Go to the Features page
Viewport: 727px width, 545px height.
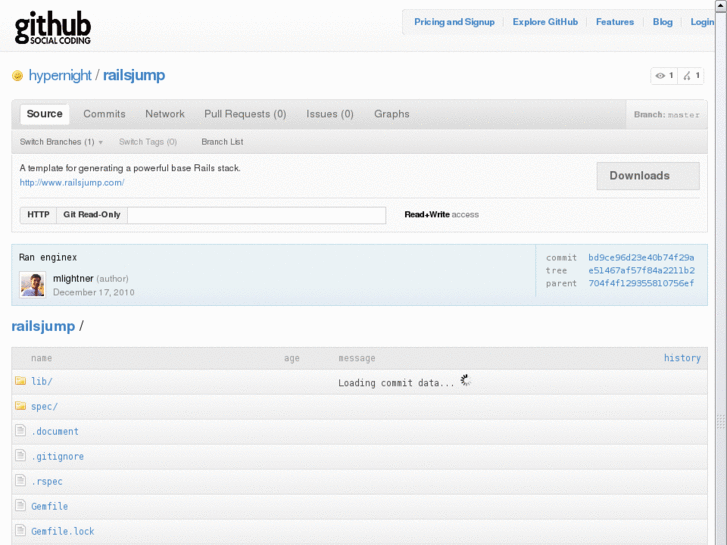[615, 22]
